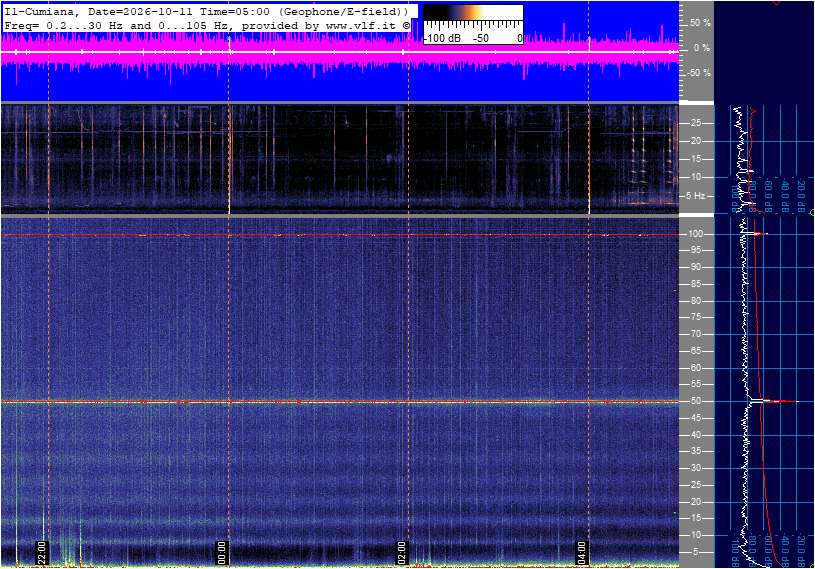Click the 50 Hz spike in the spectrum graph
The image size is (815, 569).
[774, 401]
